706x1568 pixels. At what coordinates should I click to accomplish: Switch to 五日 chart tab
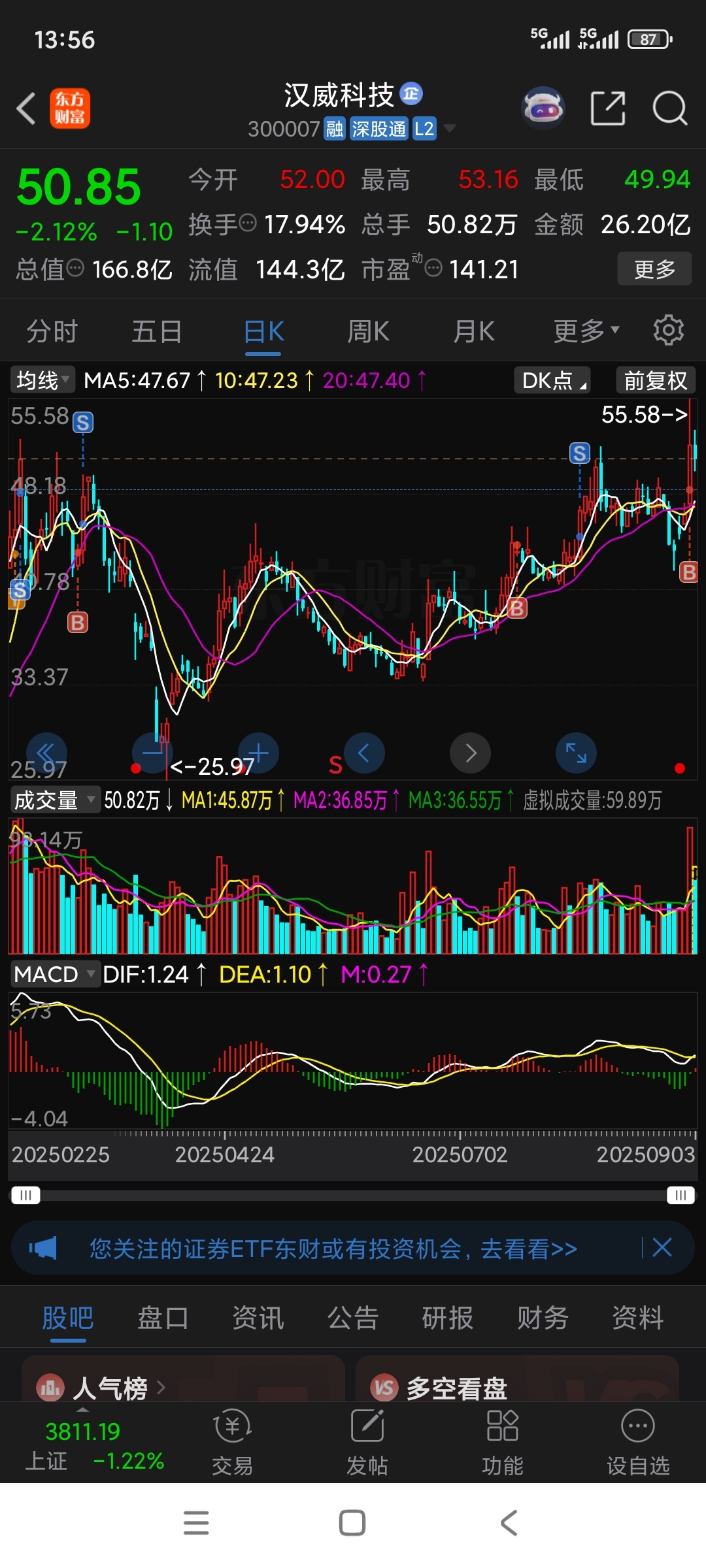(x=157, y=331)
